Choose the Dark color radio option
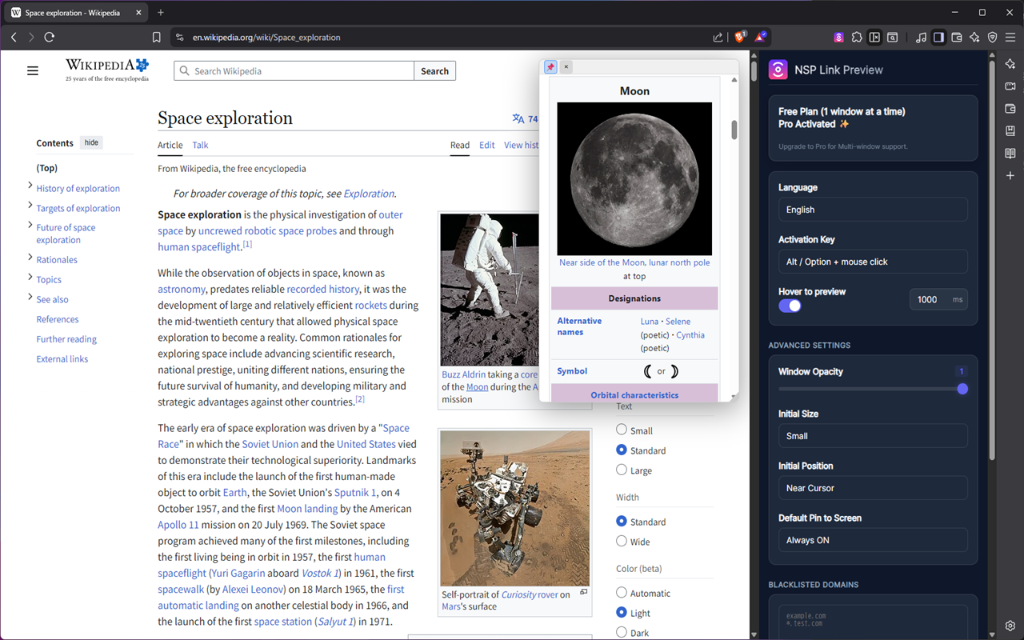The image size is (1024, 640). click(x=621, y=632)
